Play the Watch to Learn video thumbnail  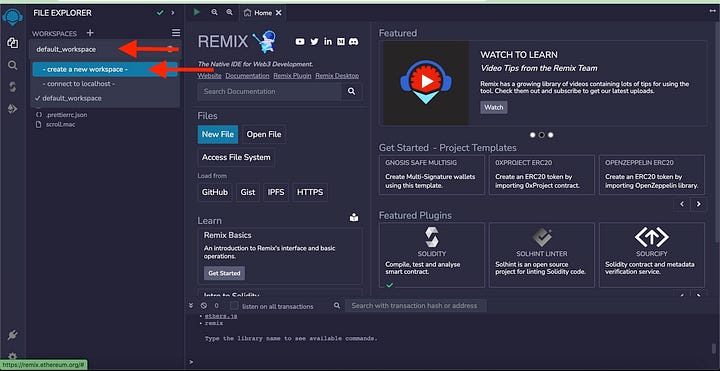pos(426,83)
